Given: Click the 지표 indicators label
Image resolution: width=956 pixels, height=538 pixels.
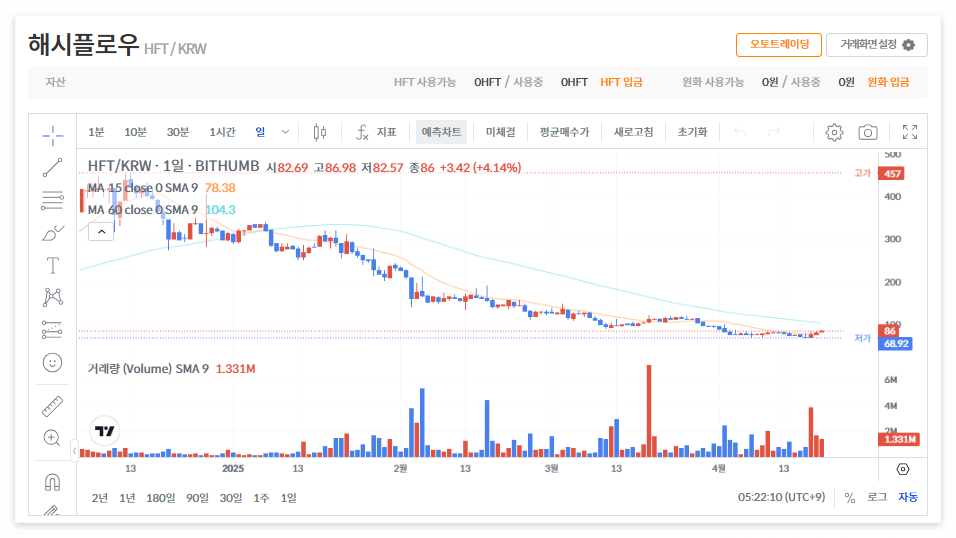Looking at the screenshot, I should coord(387,132).
